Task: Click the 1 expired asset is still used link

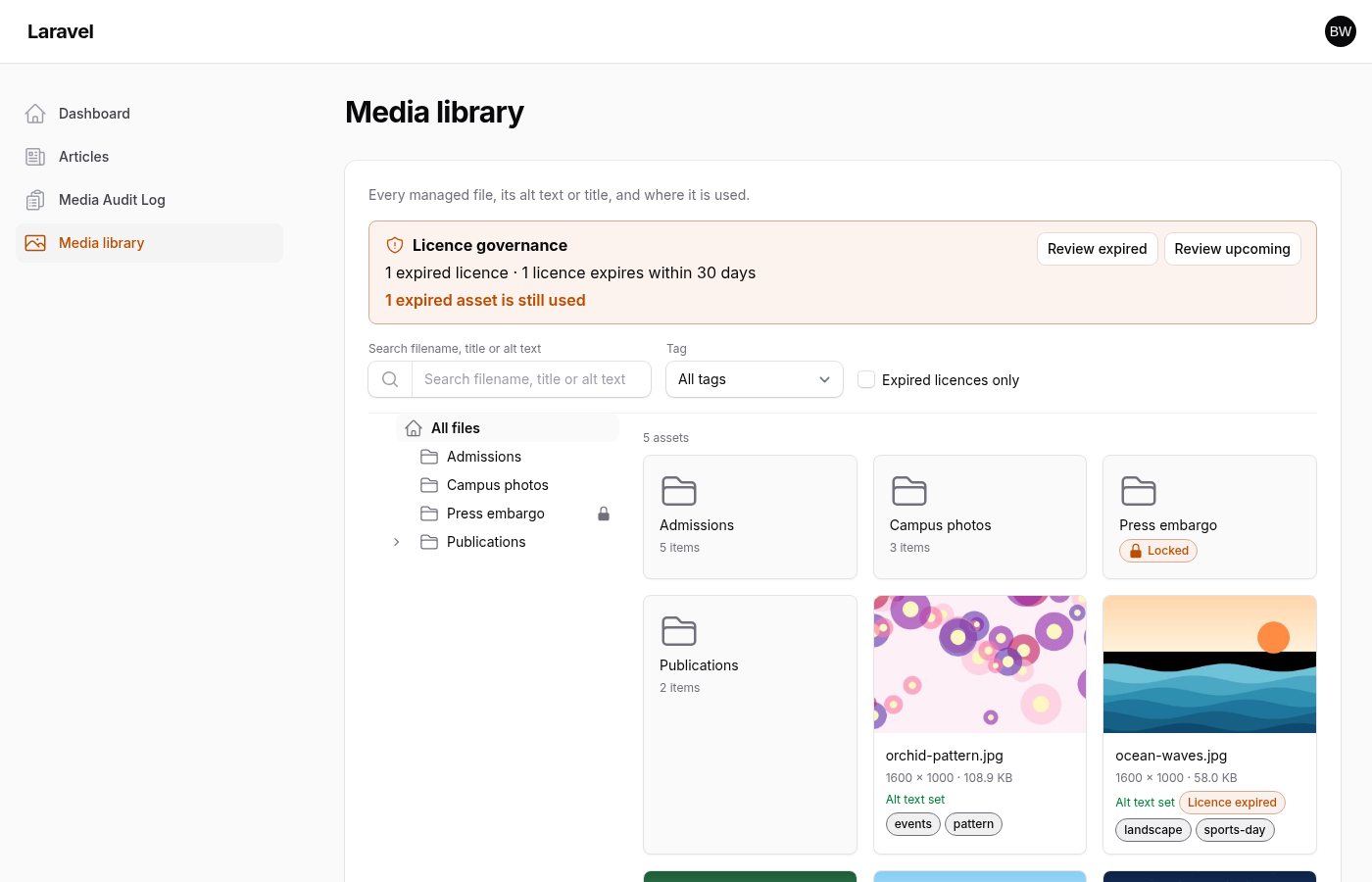Action: click(485, 300)
